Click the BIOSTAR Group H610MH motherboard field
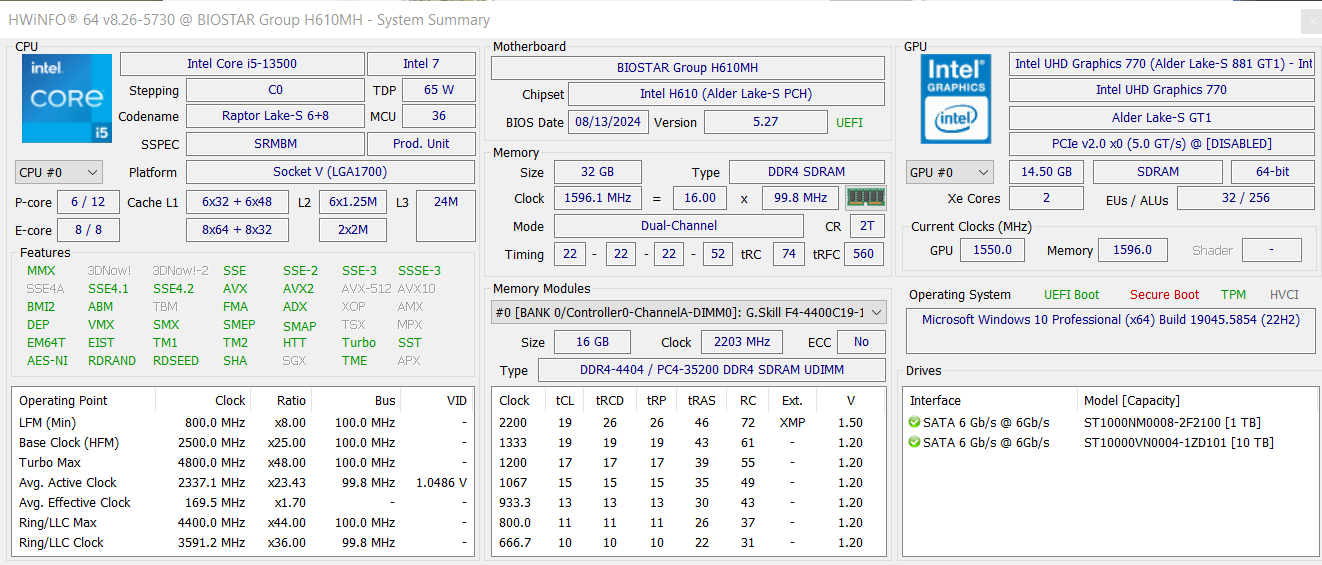Image resolution: width=1322 pixels, height=565 pixels. pyautogui.click(x=688, y=67)
